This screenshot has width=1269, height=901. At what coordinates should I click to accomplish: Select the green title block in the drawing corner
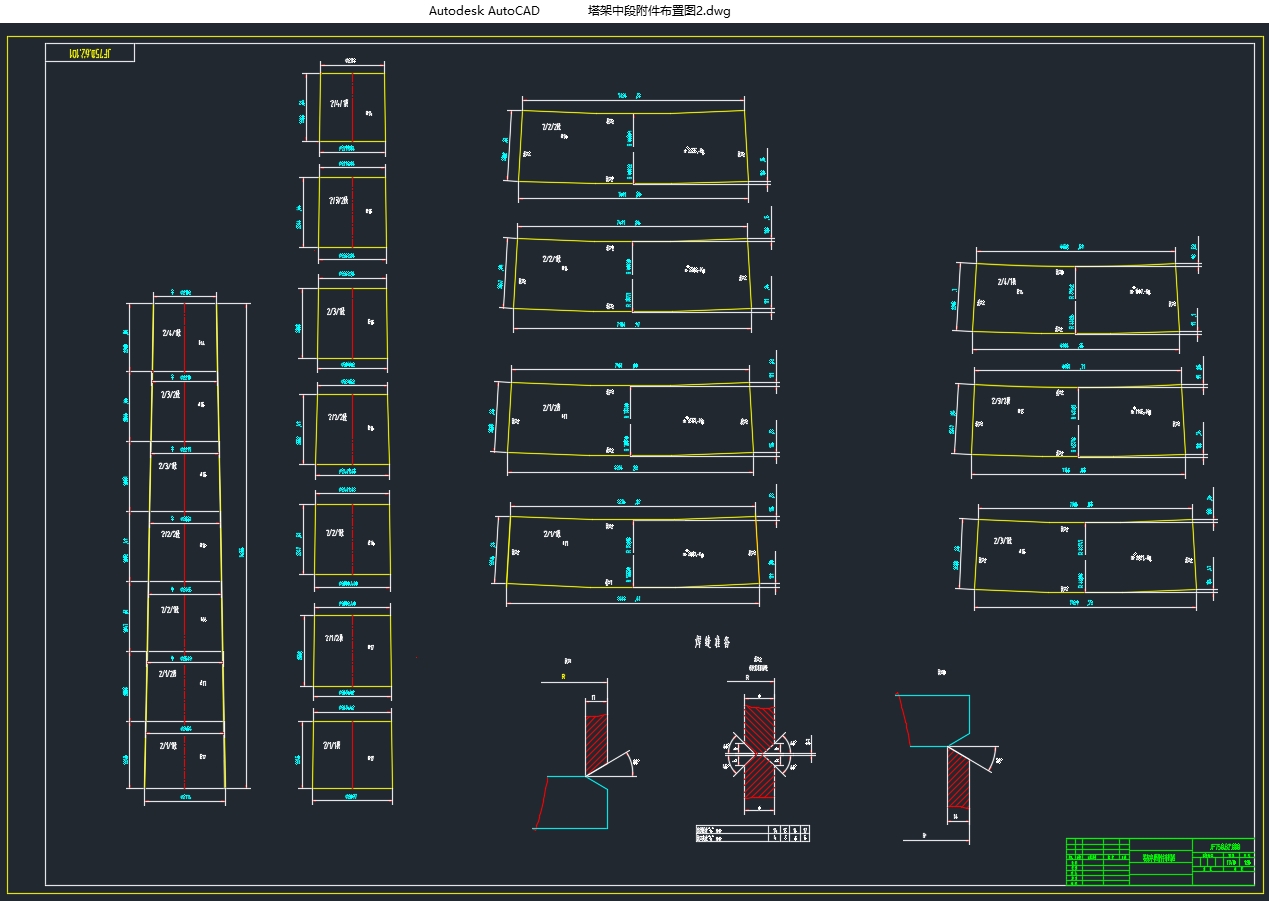pos(1161,861)
